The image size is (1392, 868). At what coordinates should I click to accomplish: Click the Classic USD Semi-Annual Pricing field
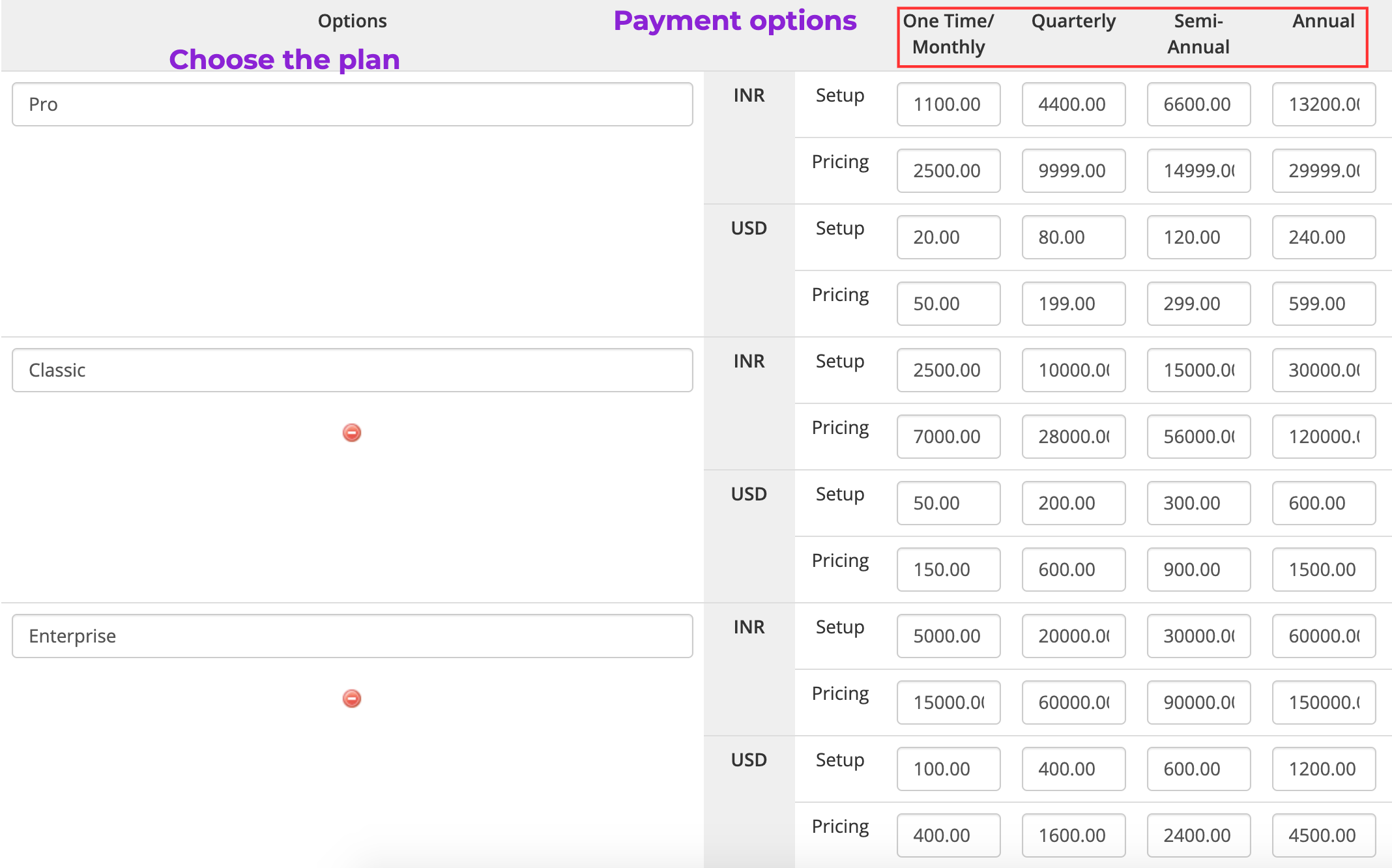click(x=1198, y=569)
